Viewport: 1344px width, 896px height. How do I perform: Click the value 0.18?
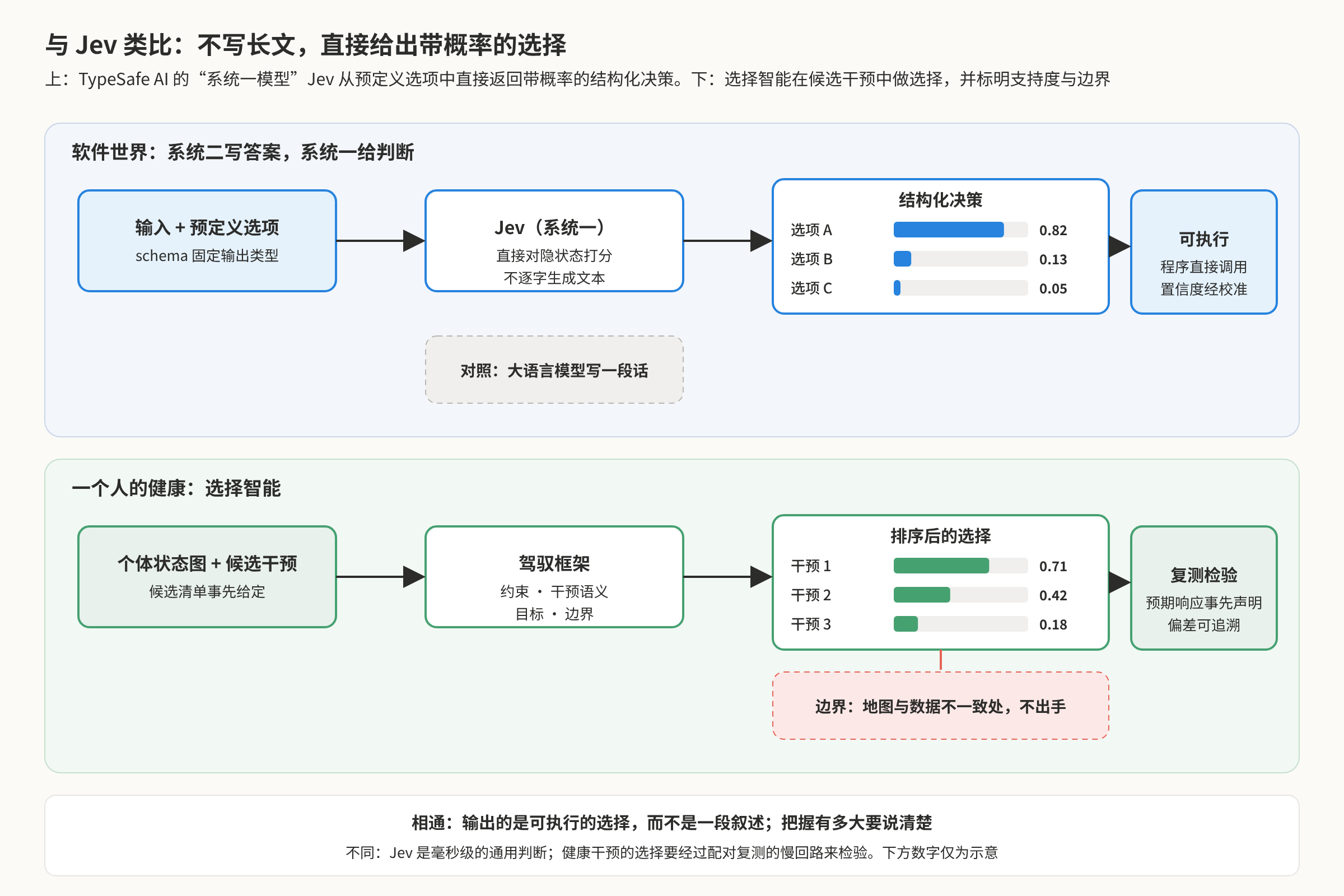tap(1053, 624)
